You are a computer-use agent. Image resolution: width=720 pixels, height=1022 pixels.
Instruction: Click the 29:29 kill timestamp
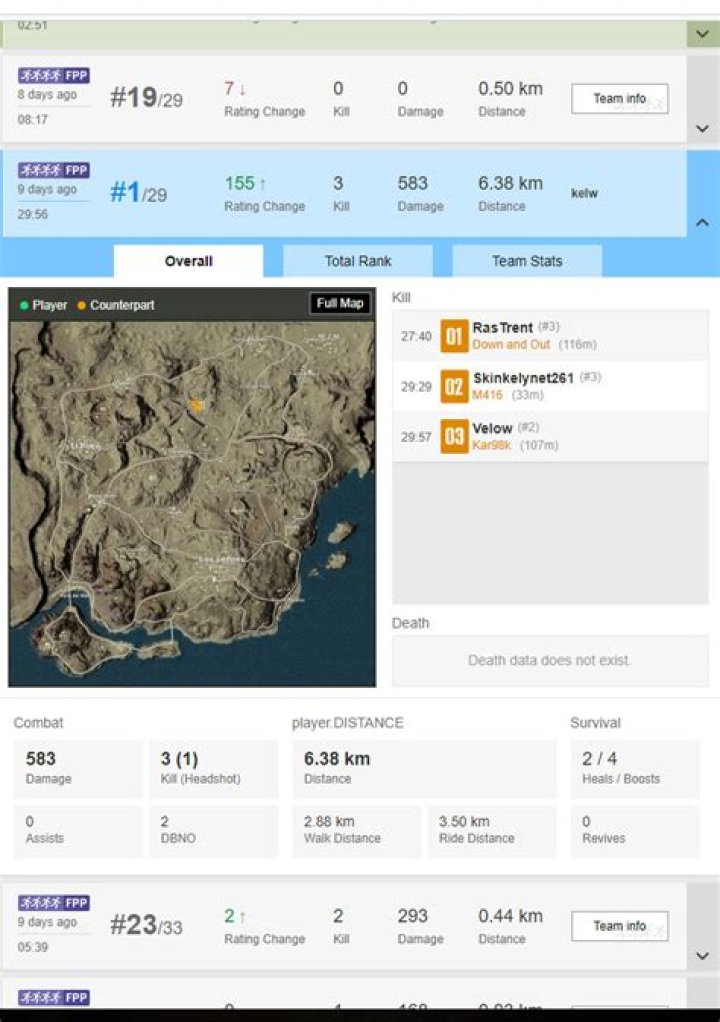(416, 387)
